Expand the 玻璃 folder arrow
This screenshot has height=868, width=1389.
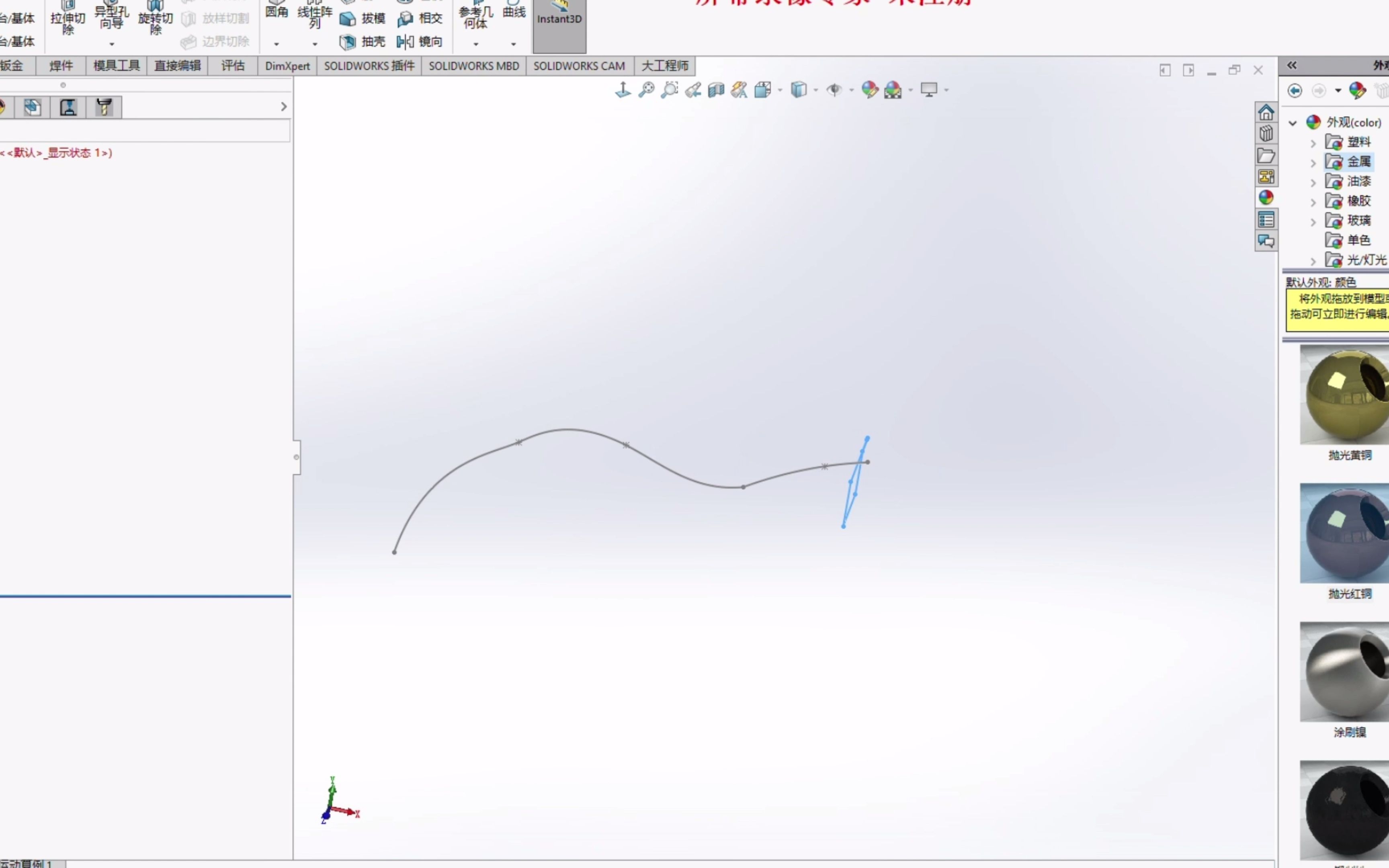1313,222
